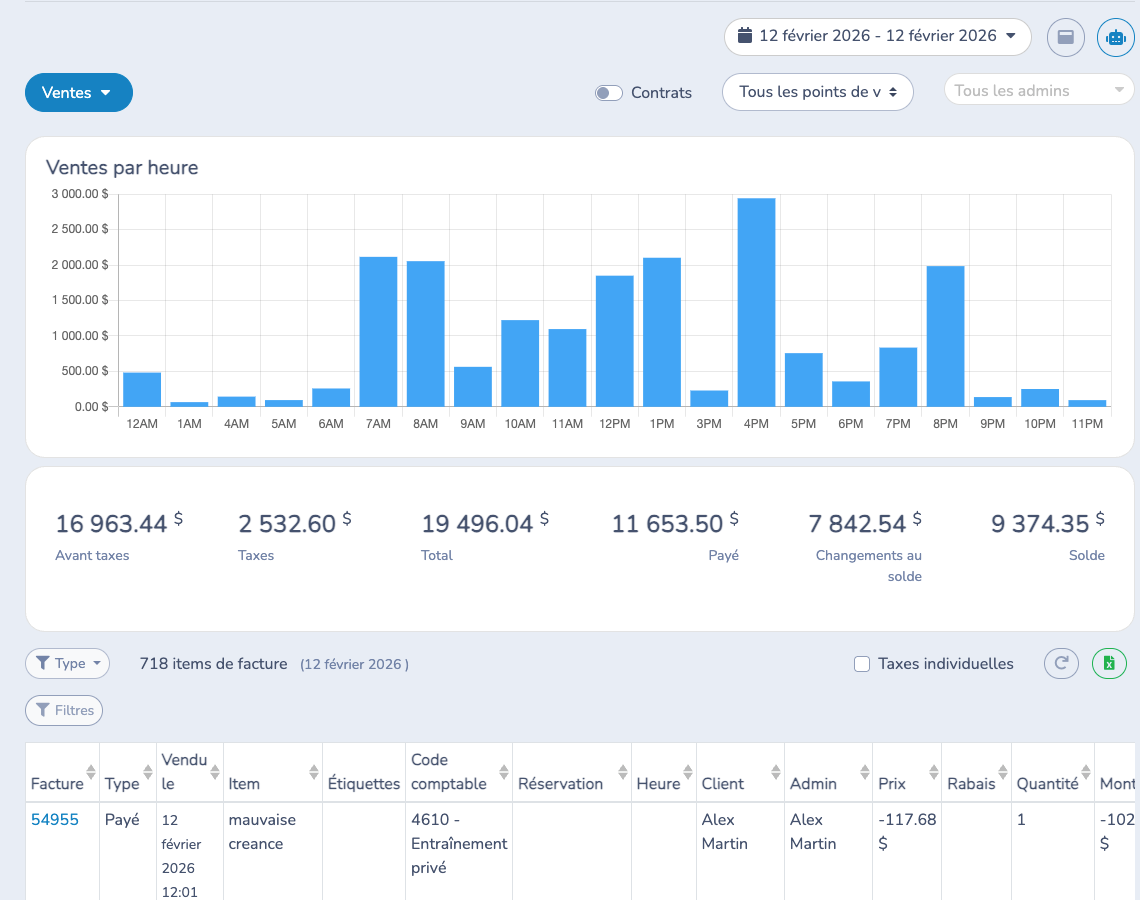Click the 718 items de facture text
The width and height of the screenshot is (1140, 900).
(213, 664)
